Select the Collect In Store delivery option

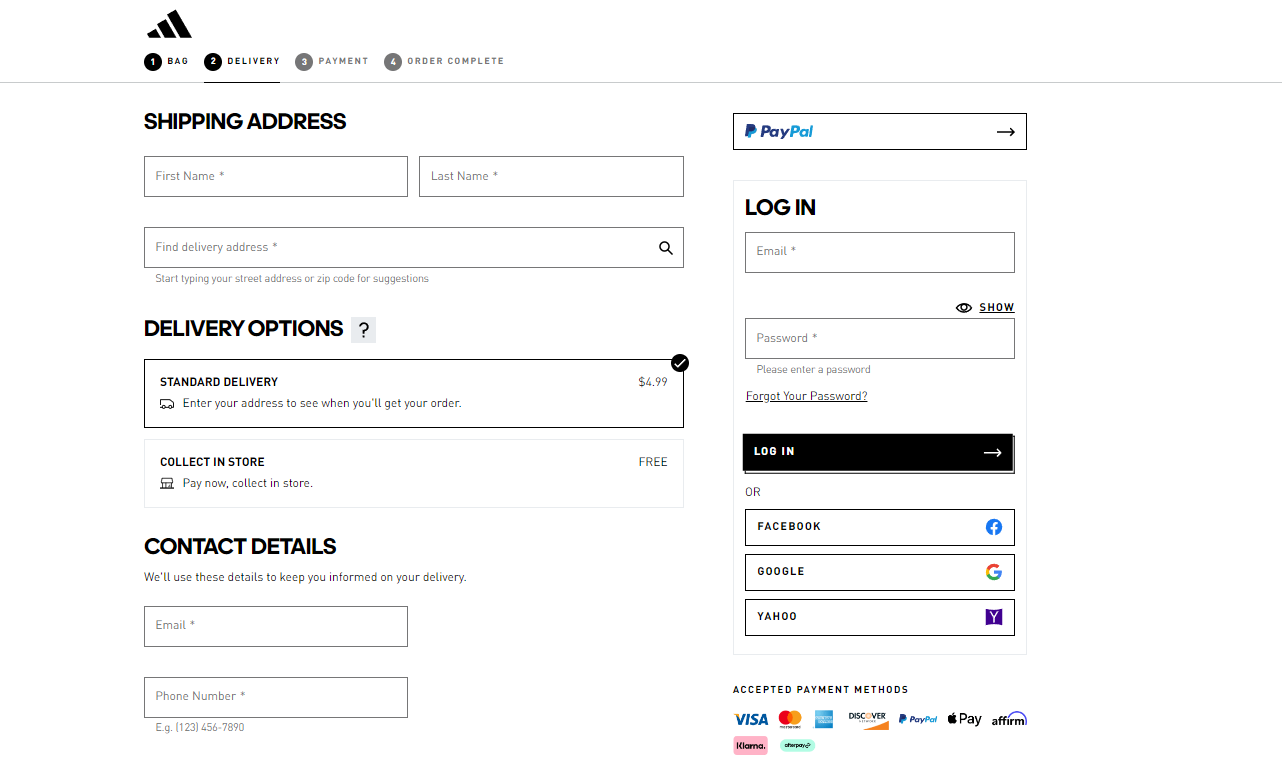413,473
